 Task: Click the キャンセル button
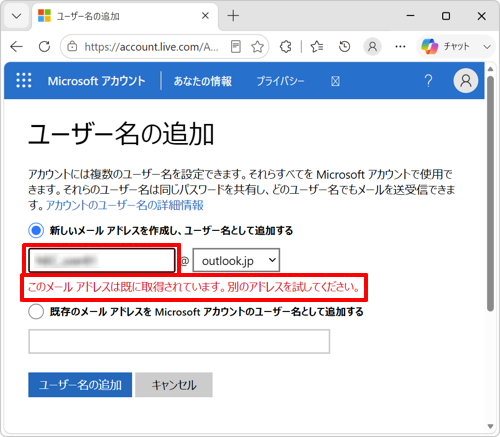point(174,385)
